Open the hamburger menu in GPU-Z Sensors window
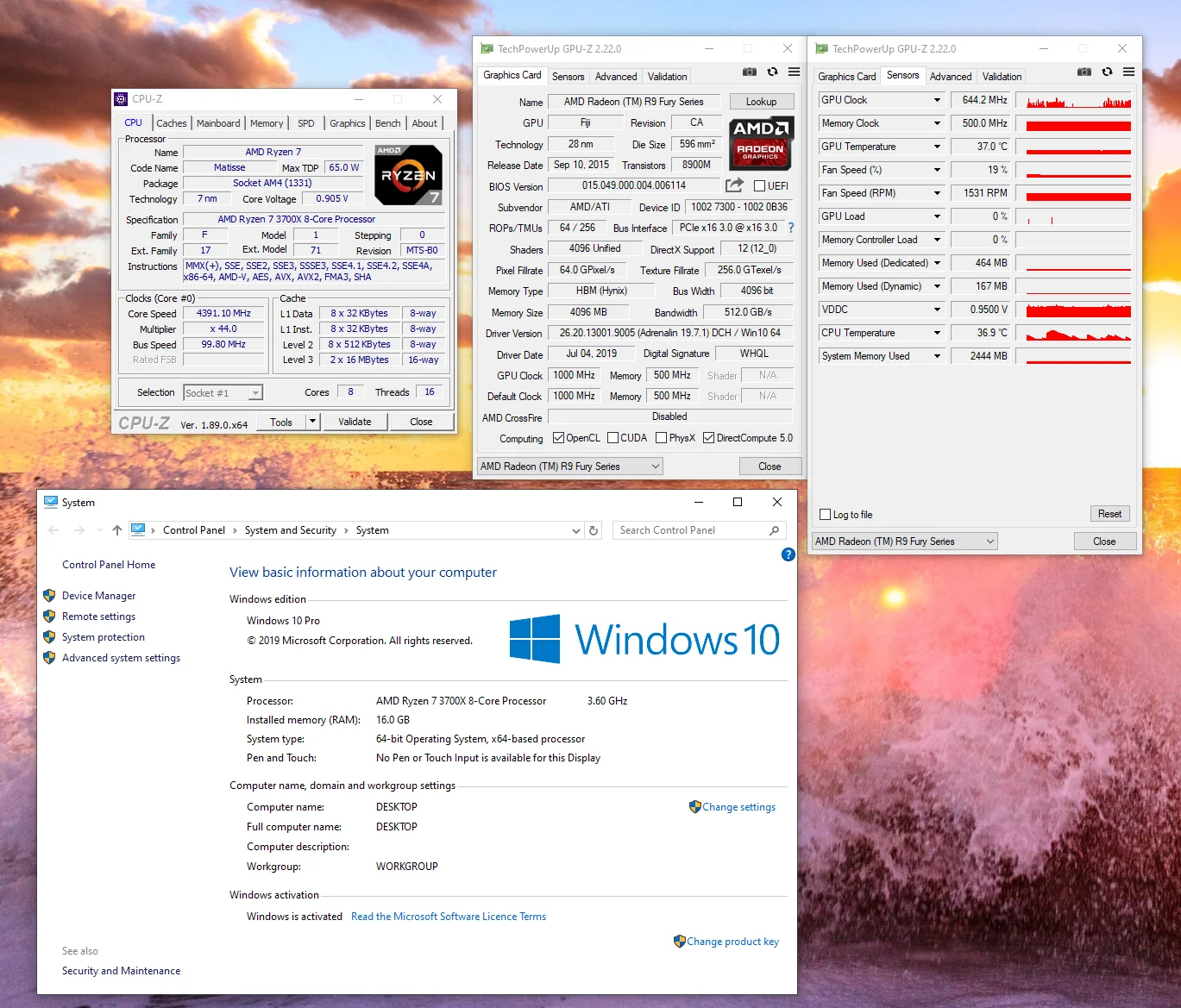Screen dimensions: 1181x1008 (1128, 72)
